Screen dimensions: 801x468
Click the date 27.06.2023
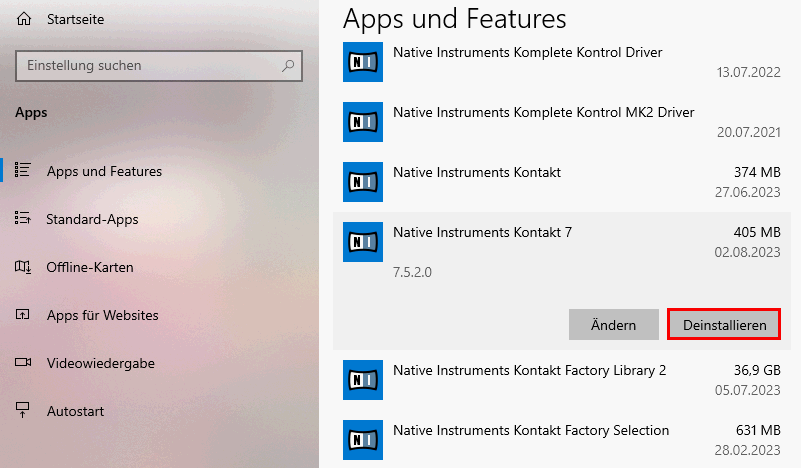(747, 193)
